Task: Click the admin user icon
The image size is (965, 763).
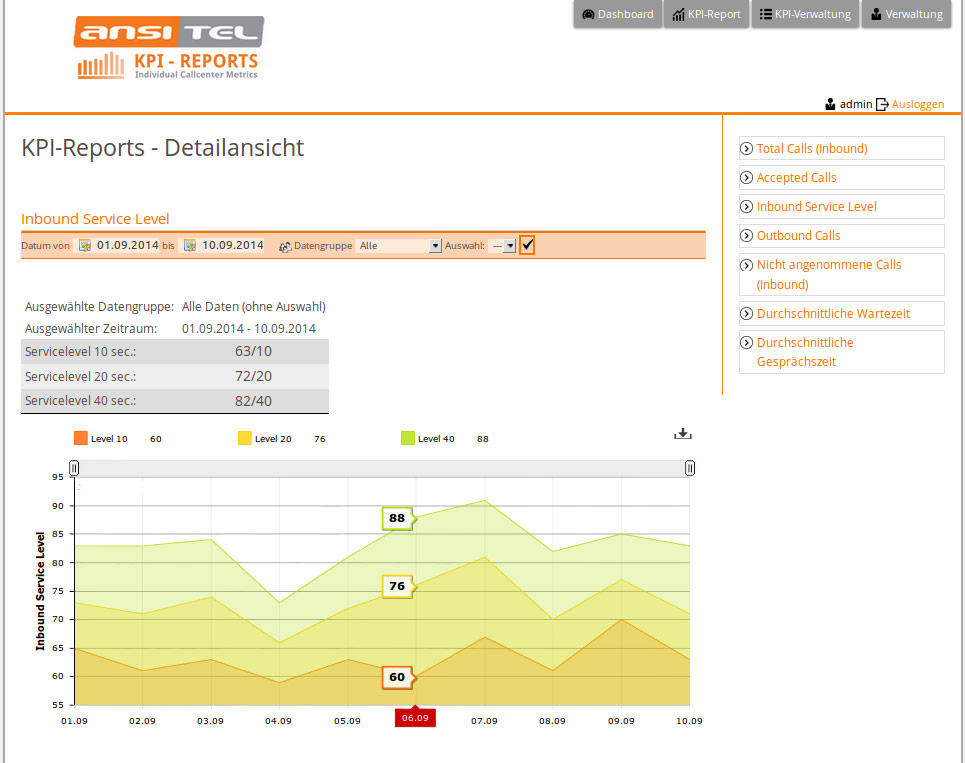Action: (830, 104)
